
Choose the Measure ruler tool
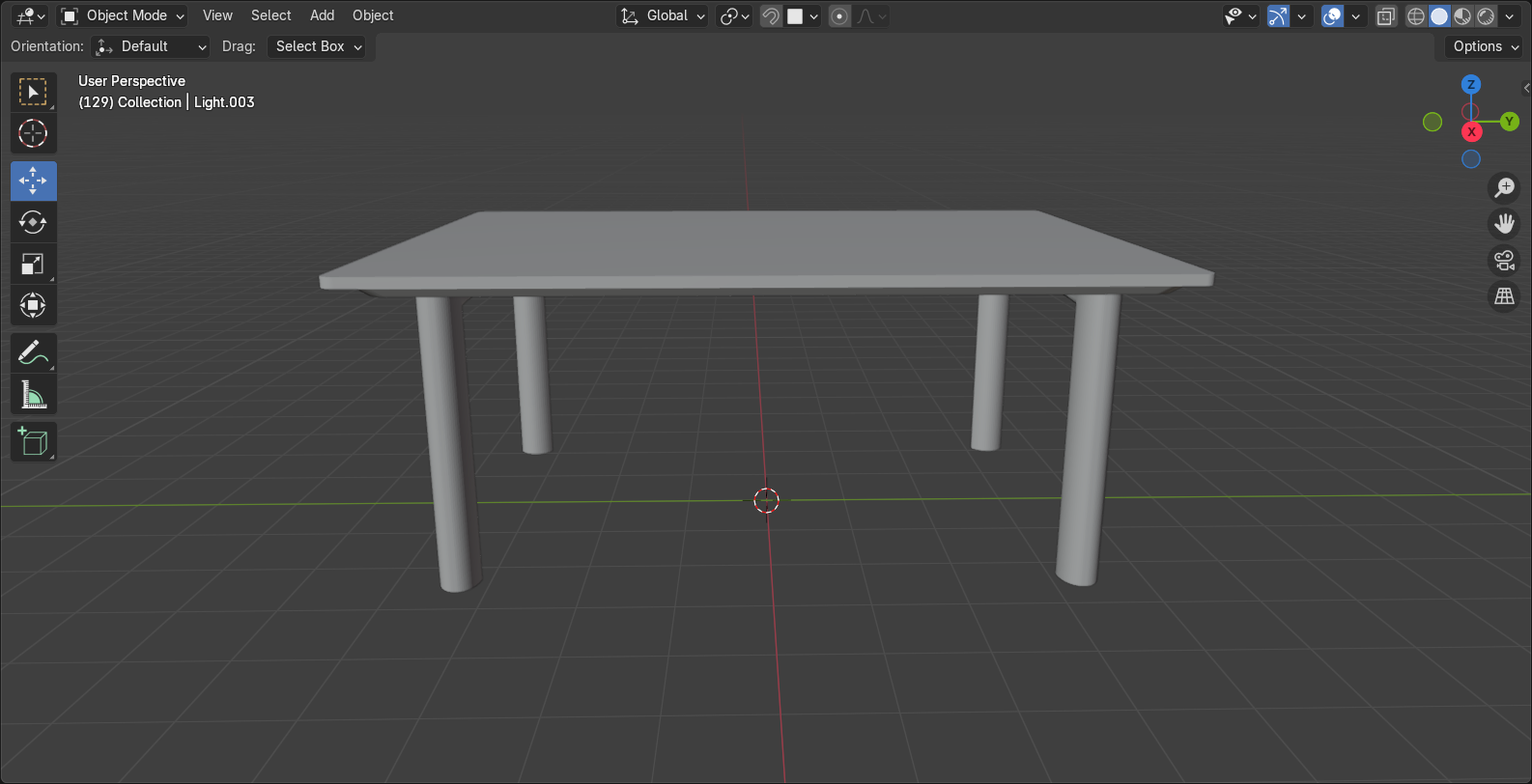click(33, 395)
